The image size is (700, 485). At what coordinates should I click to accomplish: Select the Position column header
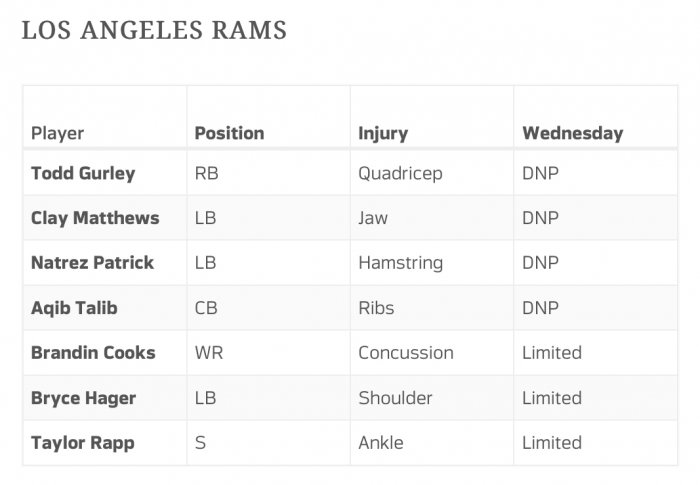(229, 133)
